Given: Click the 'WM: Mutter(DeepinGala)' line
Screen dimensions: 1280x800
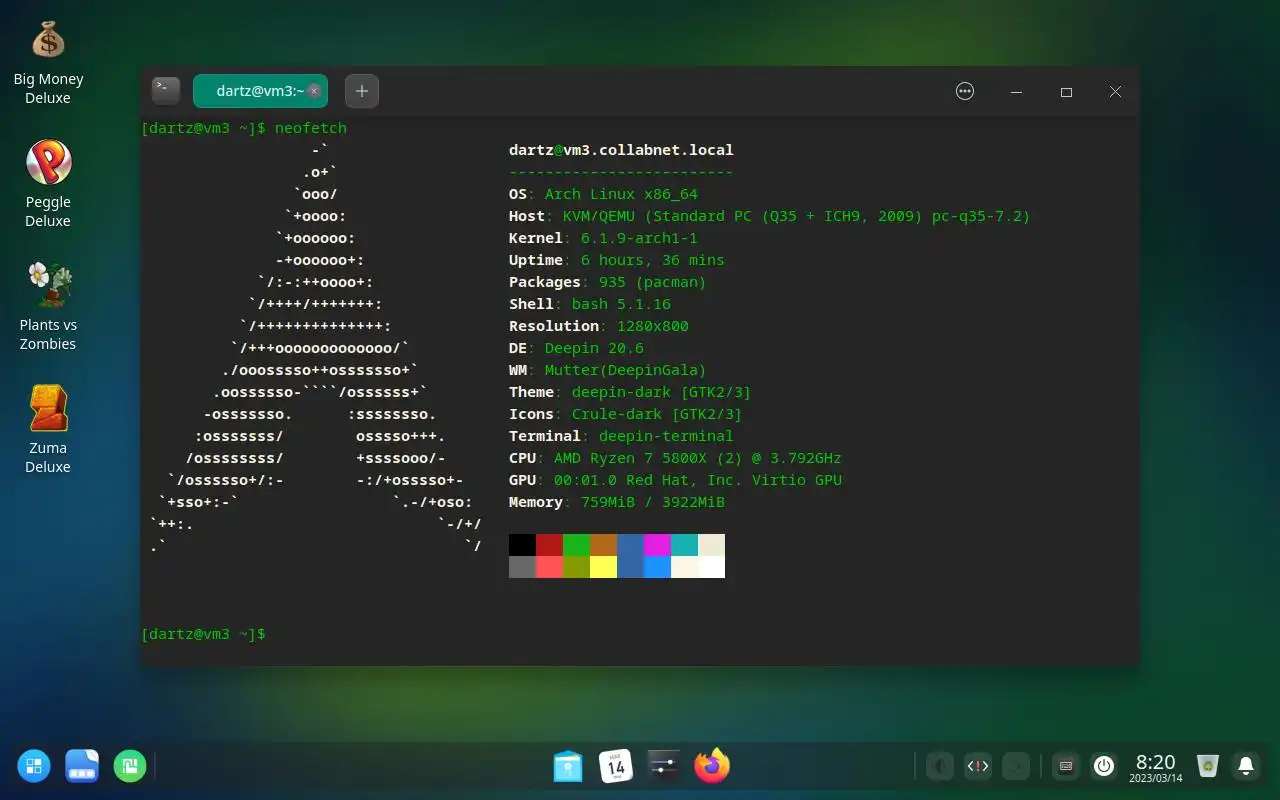Looking at the screenshot, I should pos(607,370).
